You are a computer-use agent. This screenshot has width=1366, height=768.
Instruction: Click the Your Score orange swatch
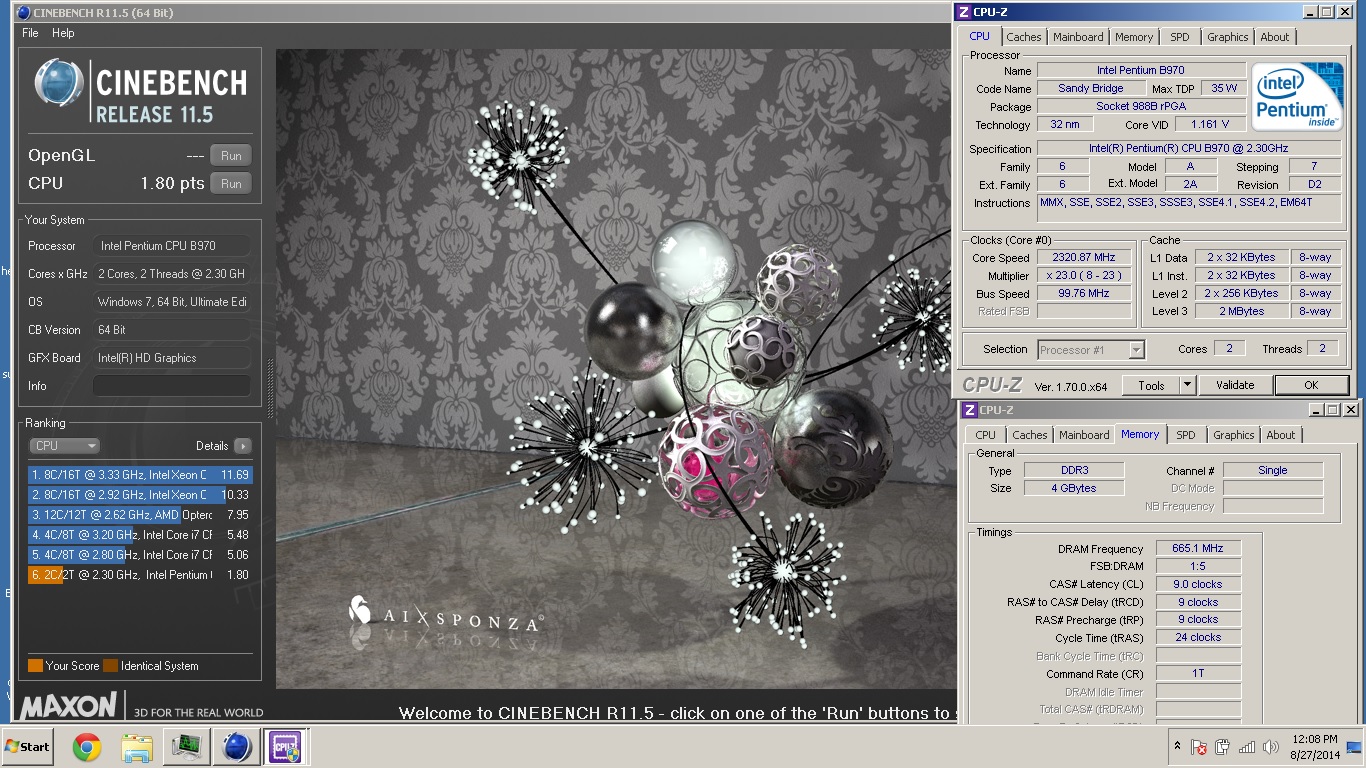35,666
